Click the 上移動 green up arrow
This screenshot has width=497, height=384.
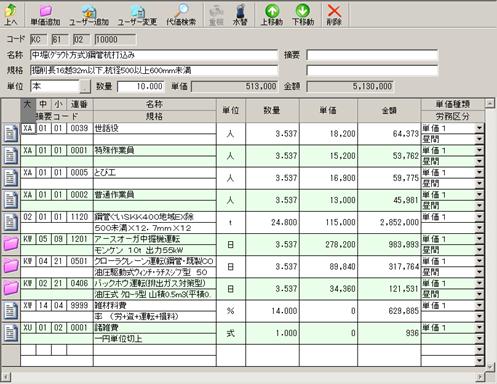(x=272, y=15)
